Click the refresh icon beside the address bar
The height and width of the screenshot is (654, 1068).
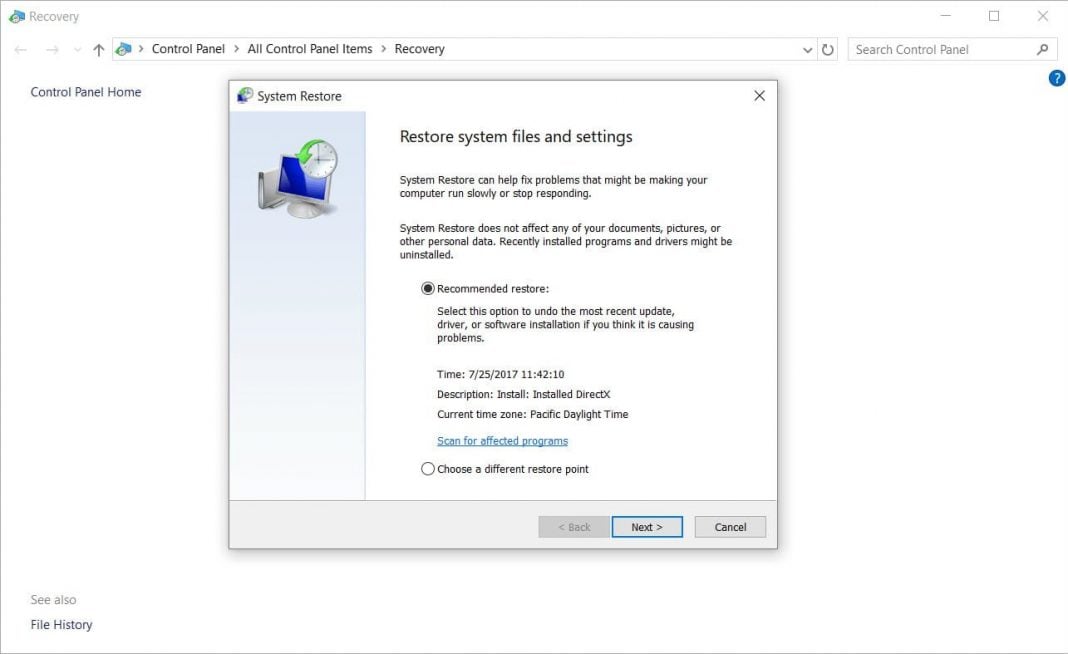pyautogui.click(x=828, y=48)
